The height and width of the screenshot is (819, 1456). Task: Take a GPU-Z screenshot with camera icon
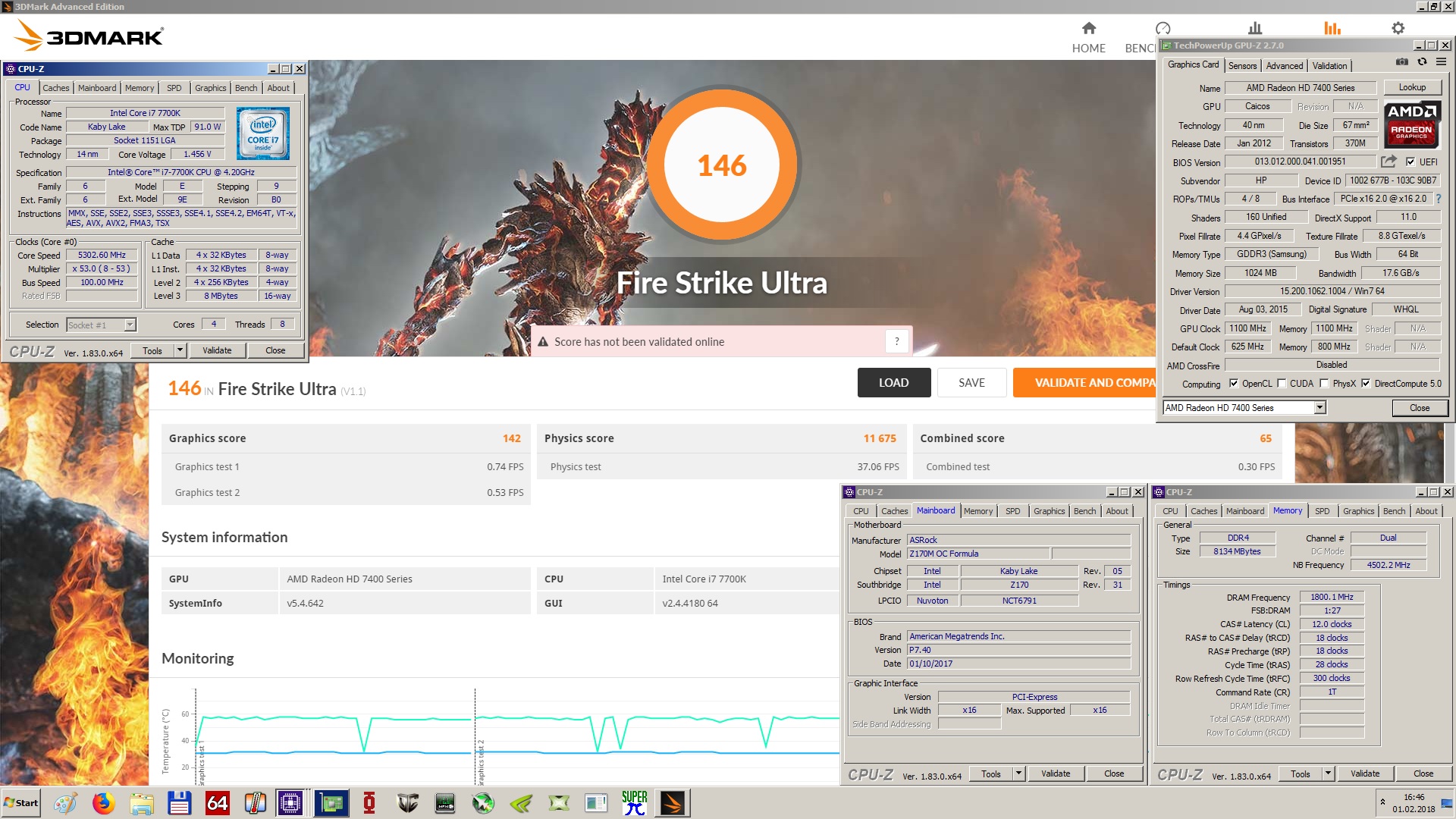coord(1402,62)
